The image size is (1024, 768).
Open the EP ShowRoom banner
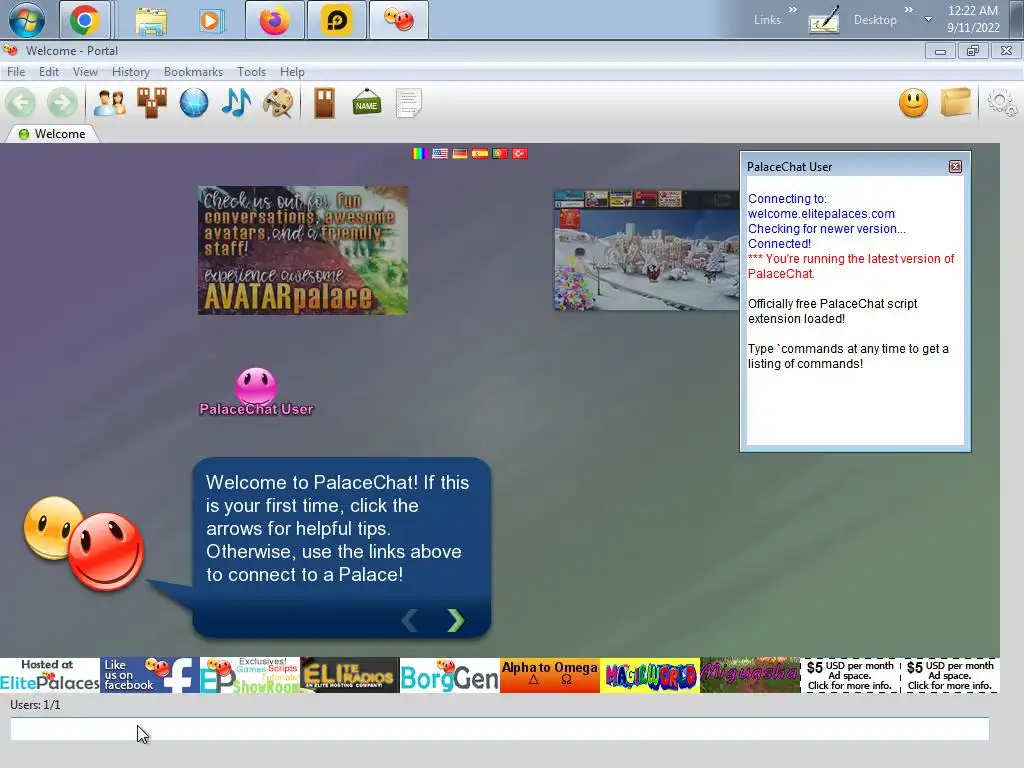[x=249, y=675]
